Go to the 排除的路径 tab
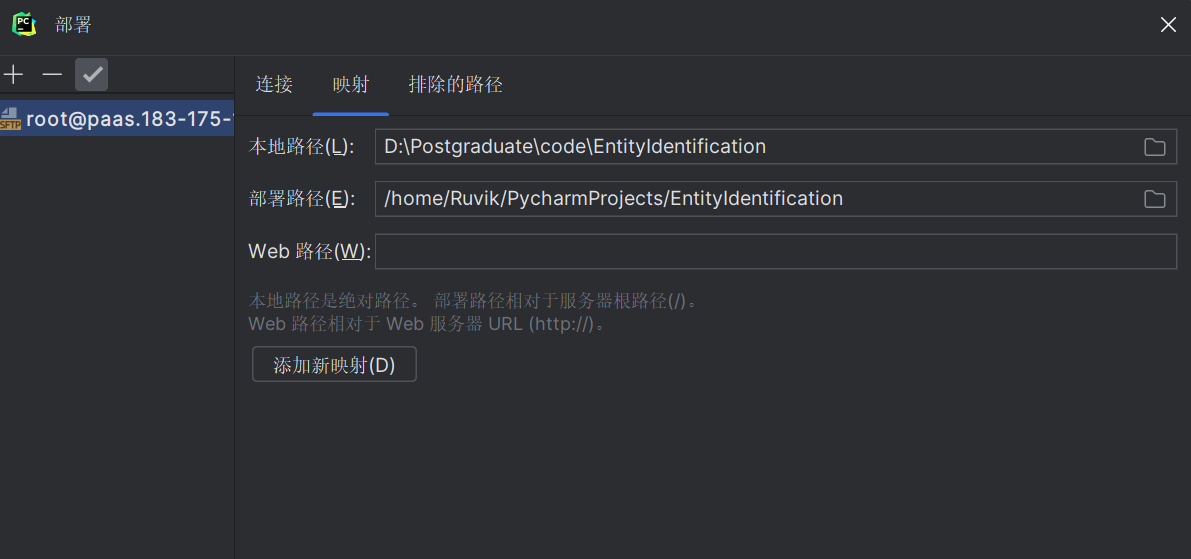The width and height of the screenshot is (1191, 559). tap(455, 85)
